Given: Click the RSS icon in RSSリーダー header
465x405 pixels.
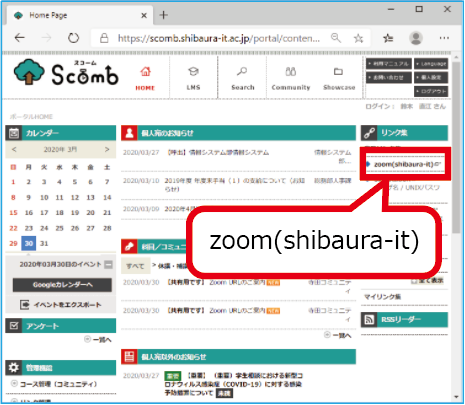Looking at the screenshot, I should point(369,320).
